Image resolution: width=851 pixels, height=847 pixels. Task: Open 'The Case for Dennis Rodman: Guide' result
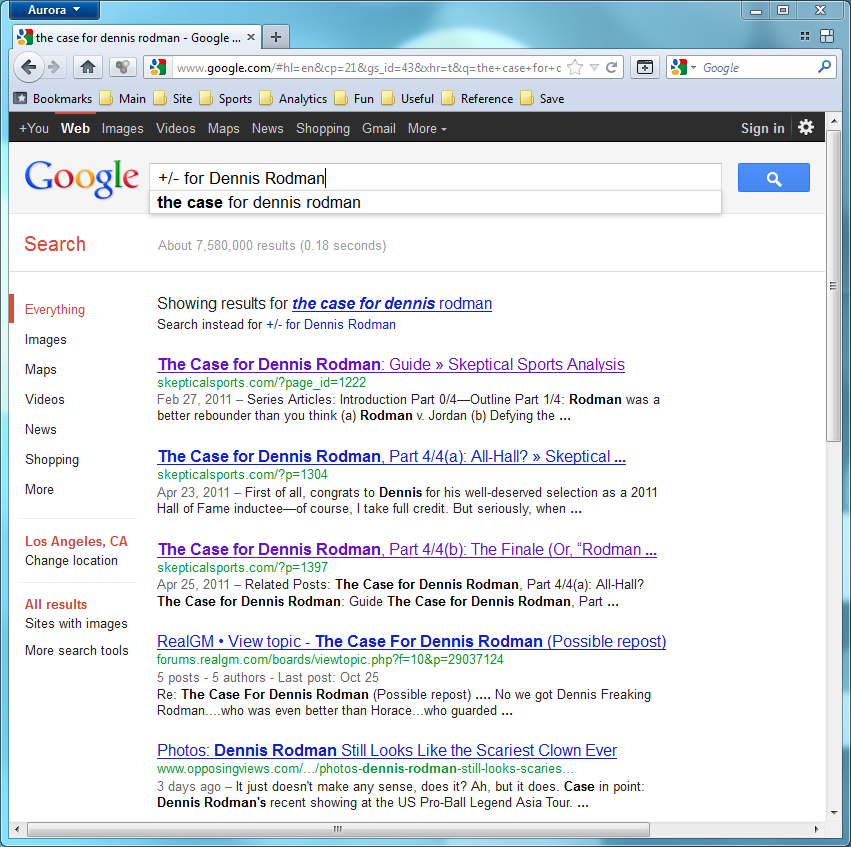tap(391, 364)
